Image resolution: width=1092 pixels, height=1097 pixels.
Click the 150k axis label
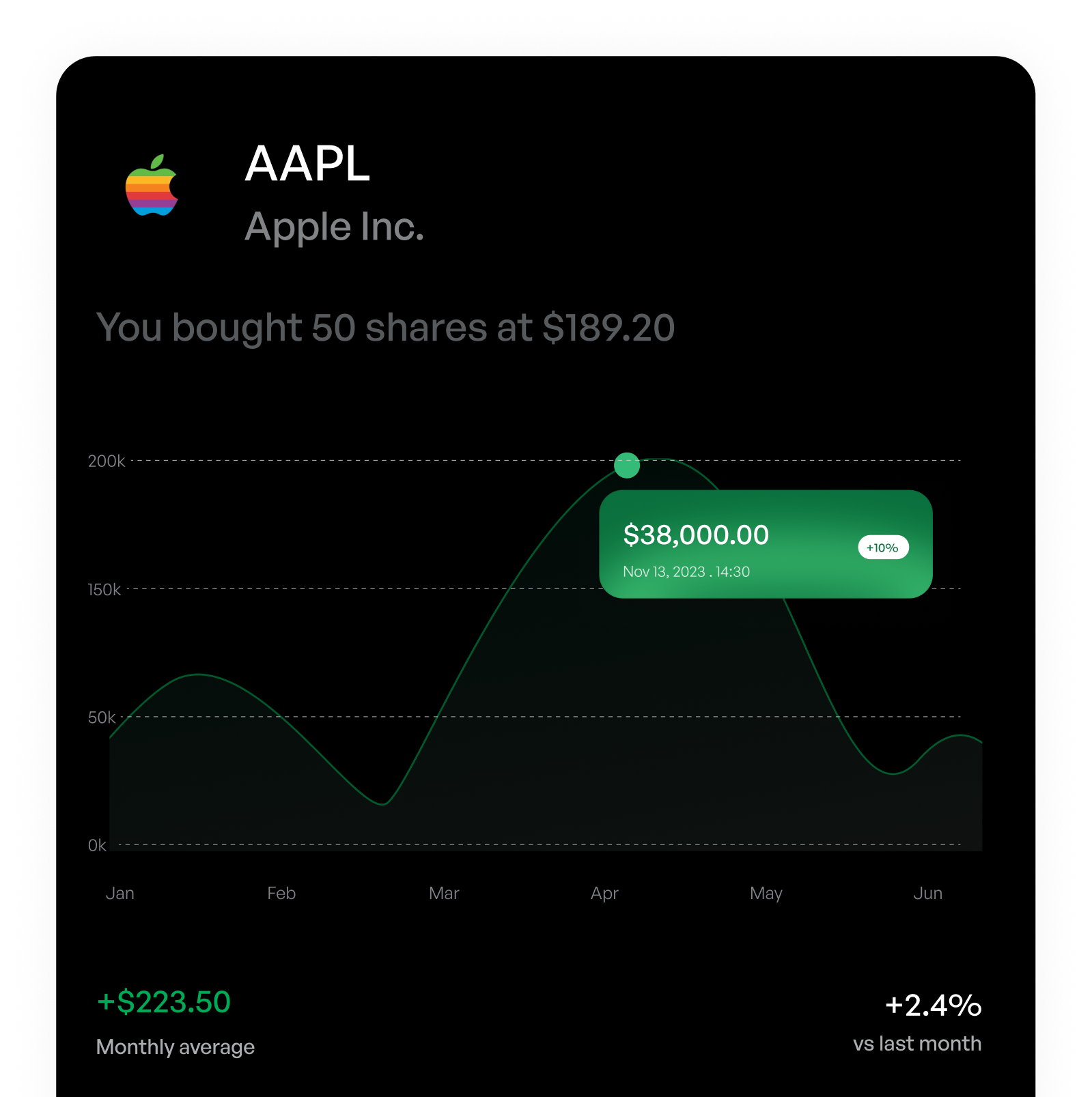point(104,590)
